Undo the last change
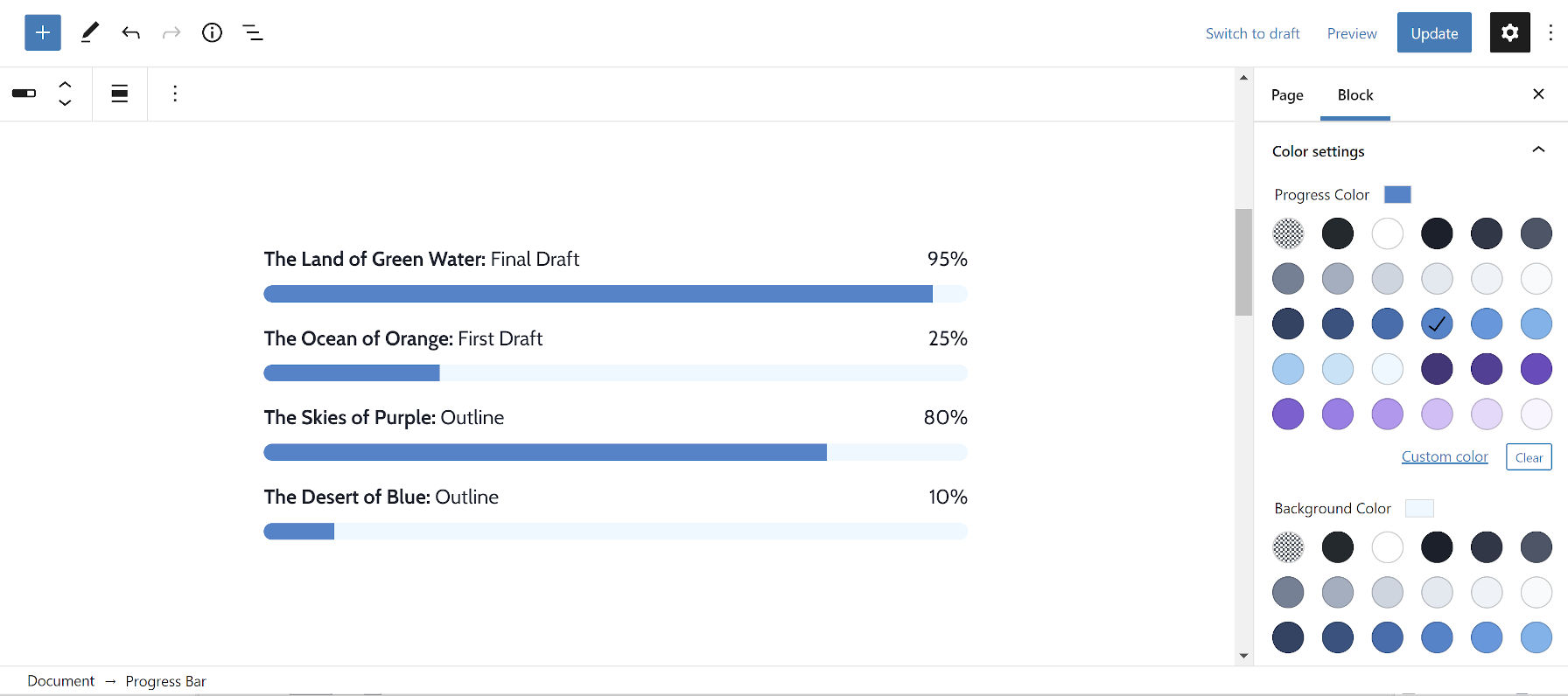The width and height of the screenshot is (1568, 696). tap(130, 32)
